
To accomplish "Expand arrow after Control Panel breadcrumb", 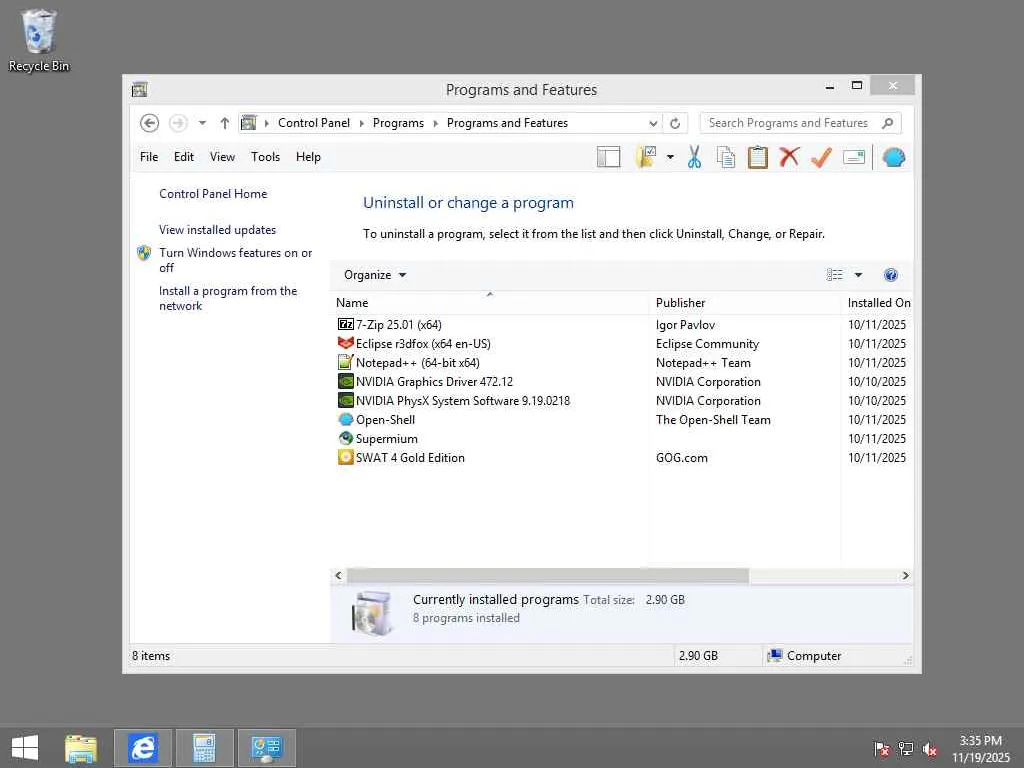I will pos(361,123).
